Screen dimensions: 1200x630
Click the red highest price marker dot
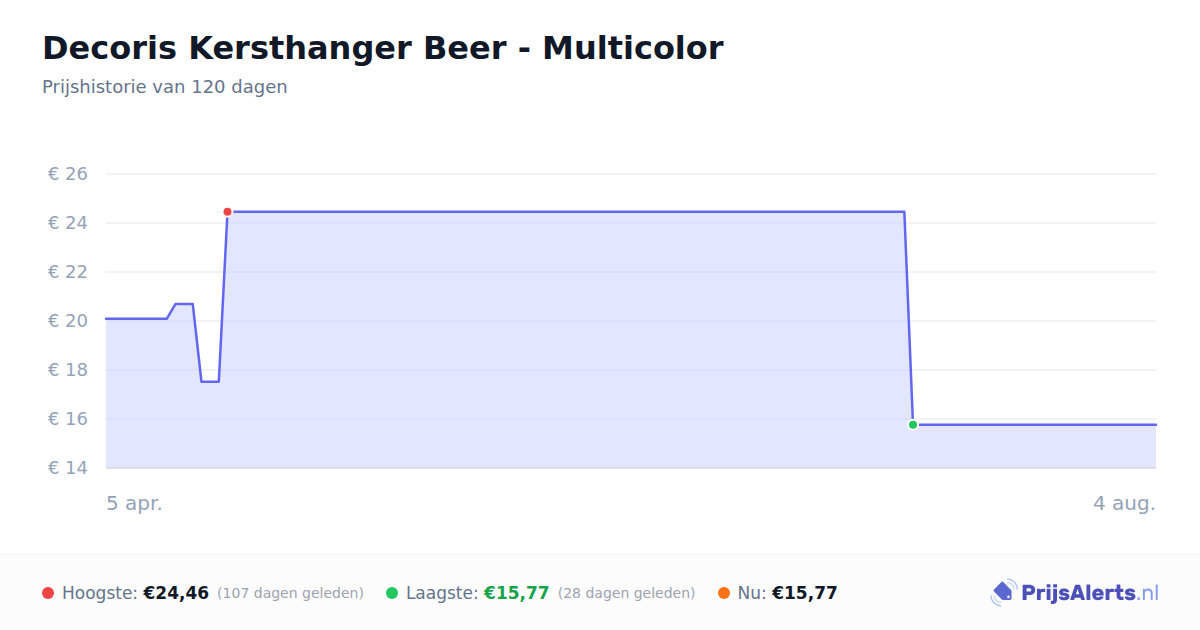click(227, 212)
